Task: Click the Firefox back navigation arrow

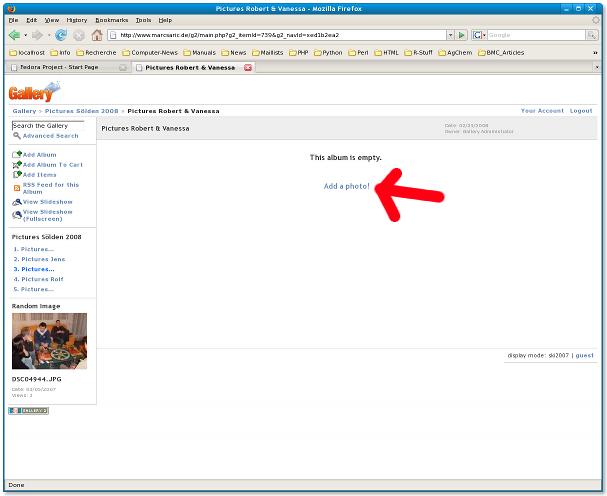Action: tap(16, 35)
